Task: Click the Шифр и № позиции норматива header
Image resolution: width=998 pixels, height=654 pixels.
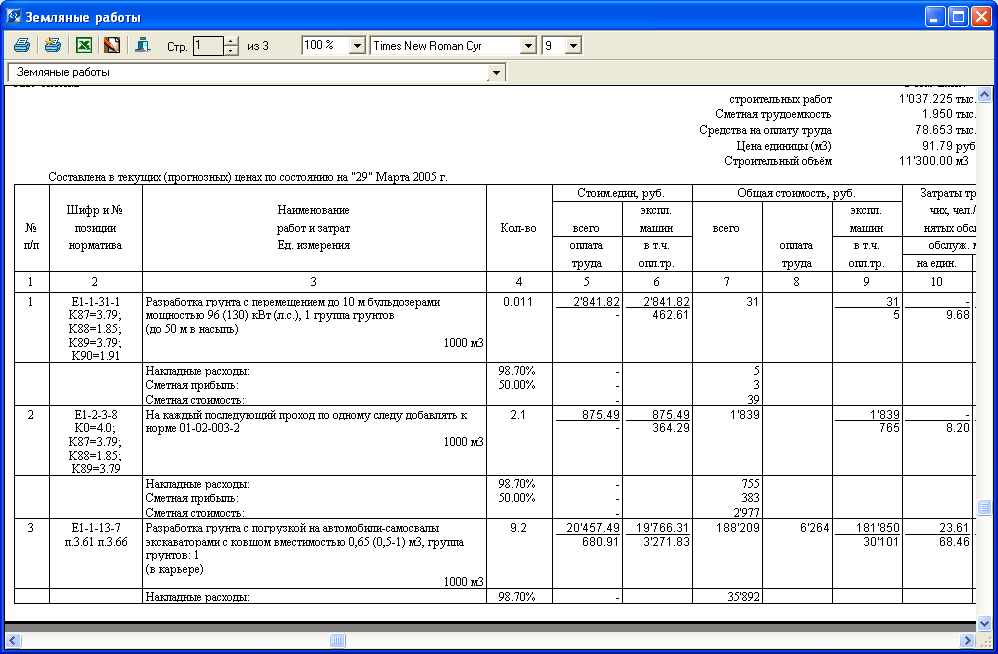Action: click(x=95, y=228)
